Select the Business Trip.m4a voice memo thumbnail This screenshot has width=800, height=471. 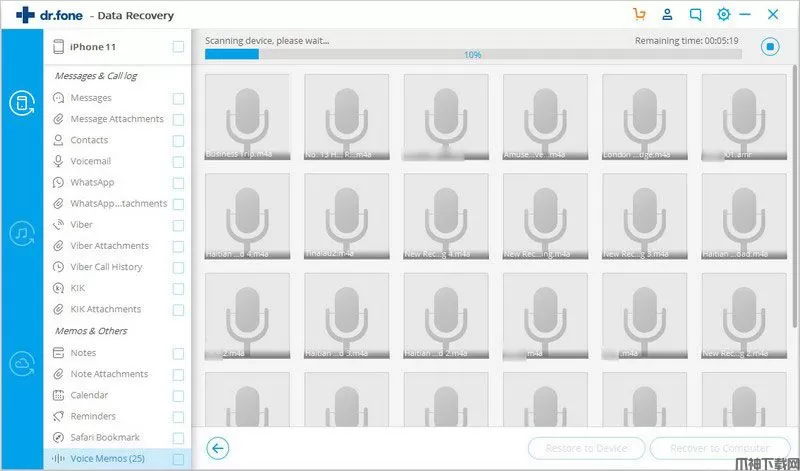247,117
